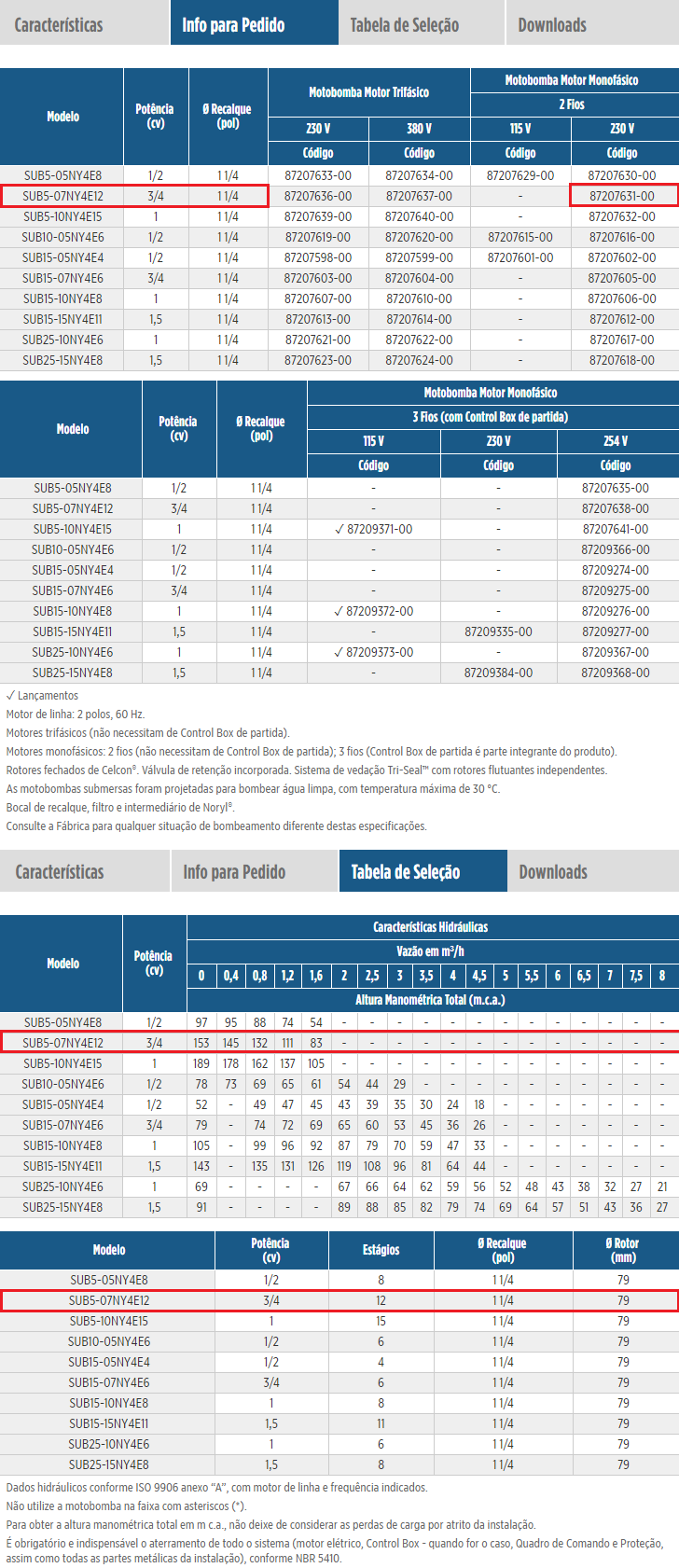Image resolution: width=679 pixels, height=1568 pixels.
Task: Click the new-release code 87209371-00
Action: click(373, 529)
